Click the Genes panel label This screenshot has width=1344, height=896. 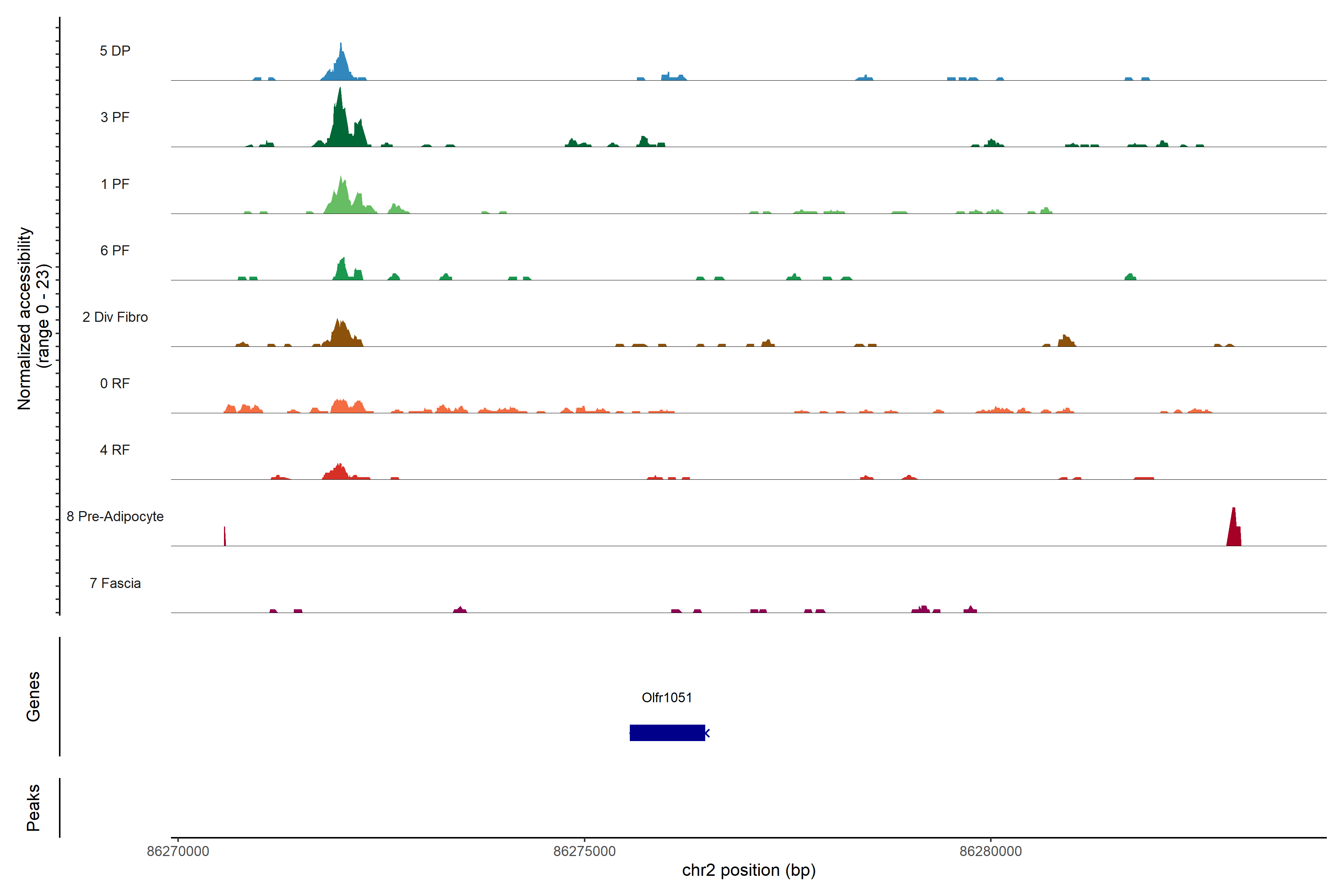tap(33, 697)
